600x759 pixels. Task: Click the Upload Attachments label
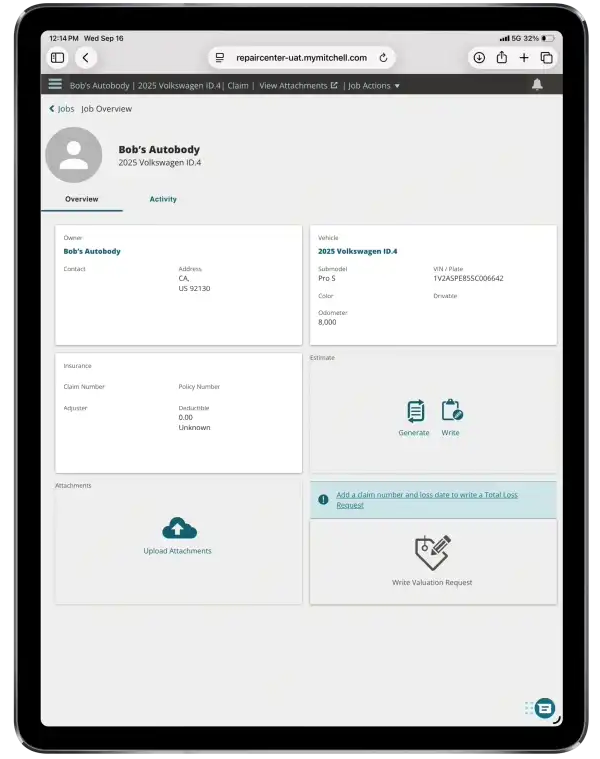pos(178,551)
